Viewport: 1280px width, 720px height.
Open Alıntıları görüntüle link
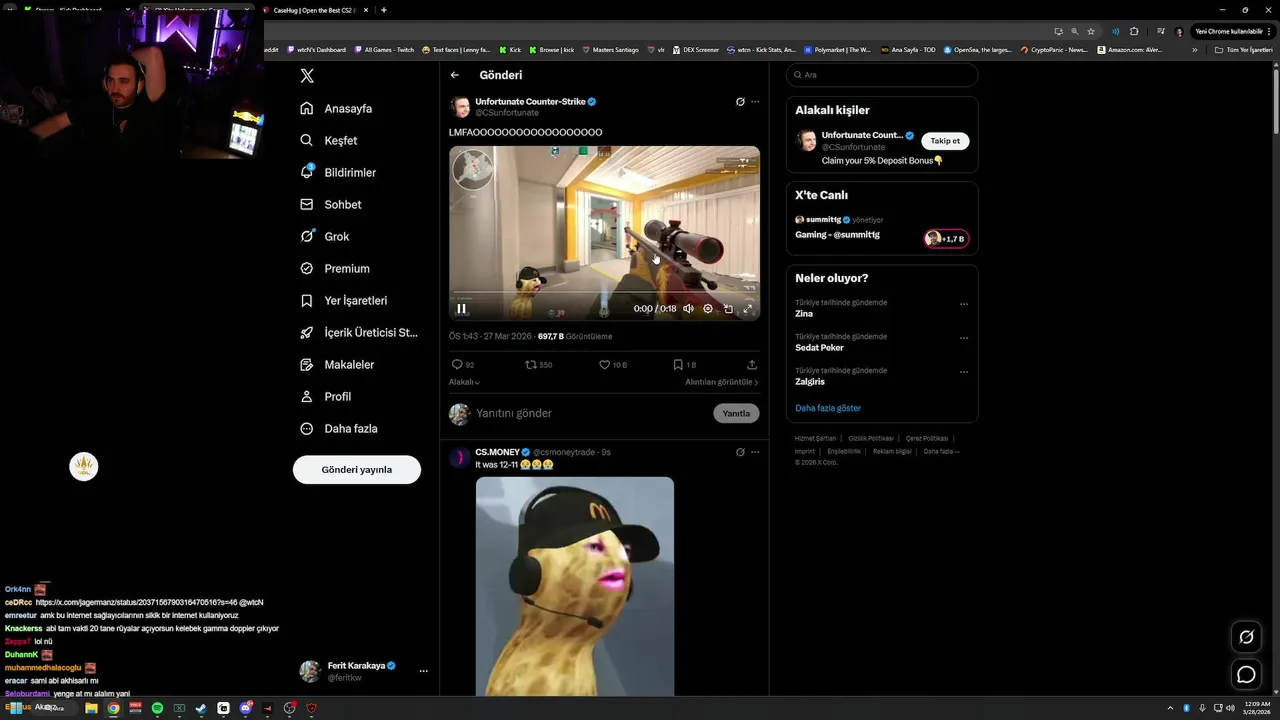coord(722,382)
